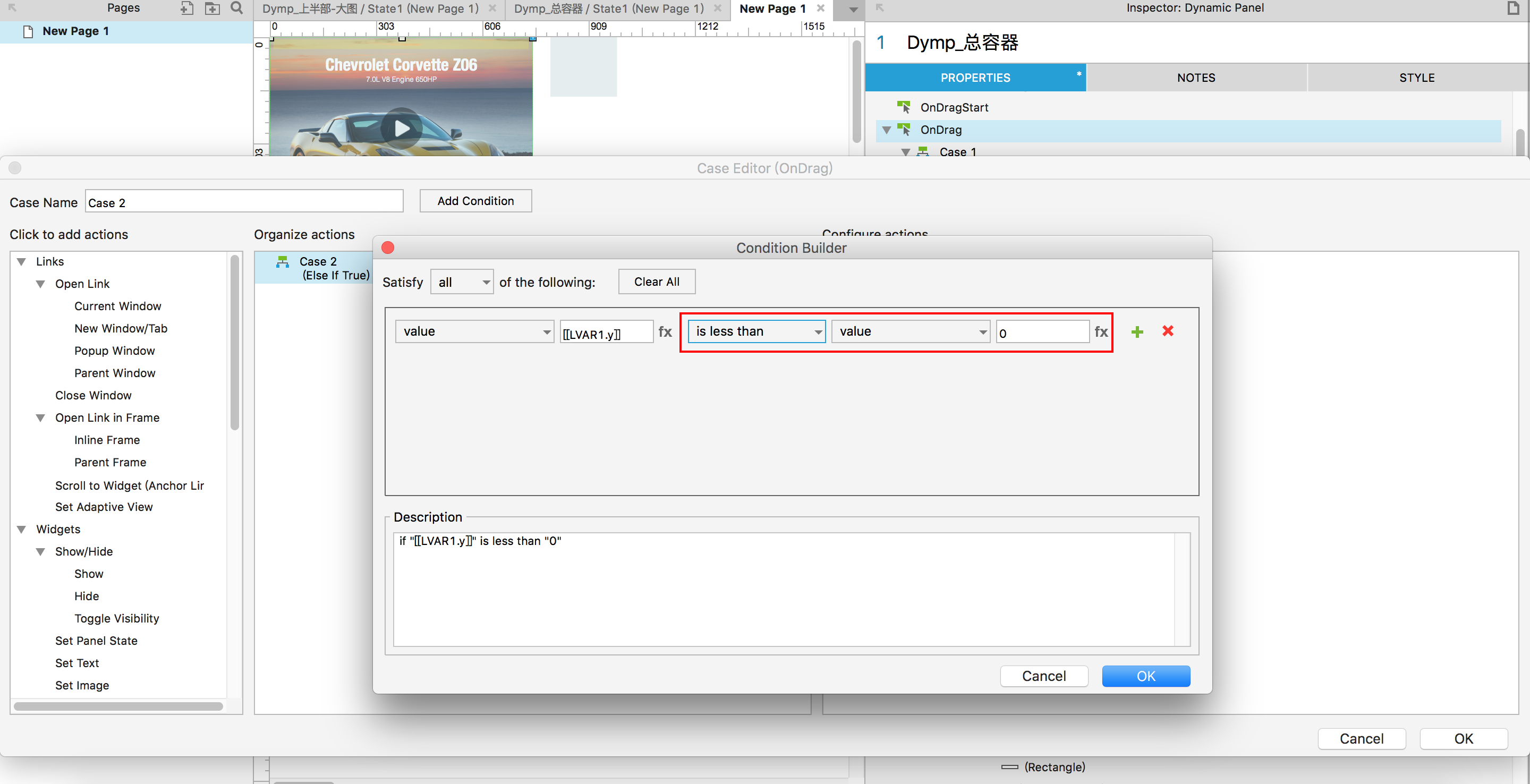
Task: Collapse the Open Link tree group
Action: pyautogui.click(x=40, y=284)
